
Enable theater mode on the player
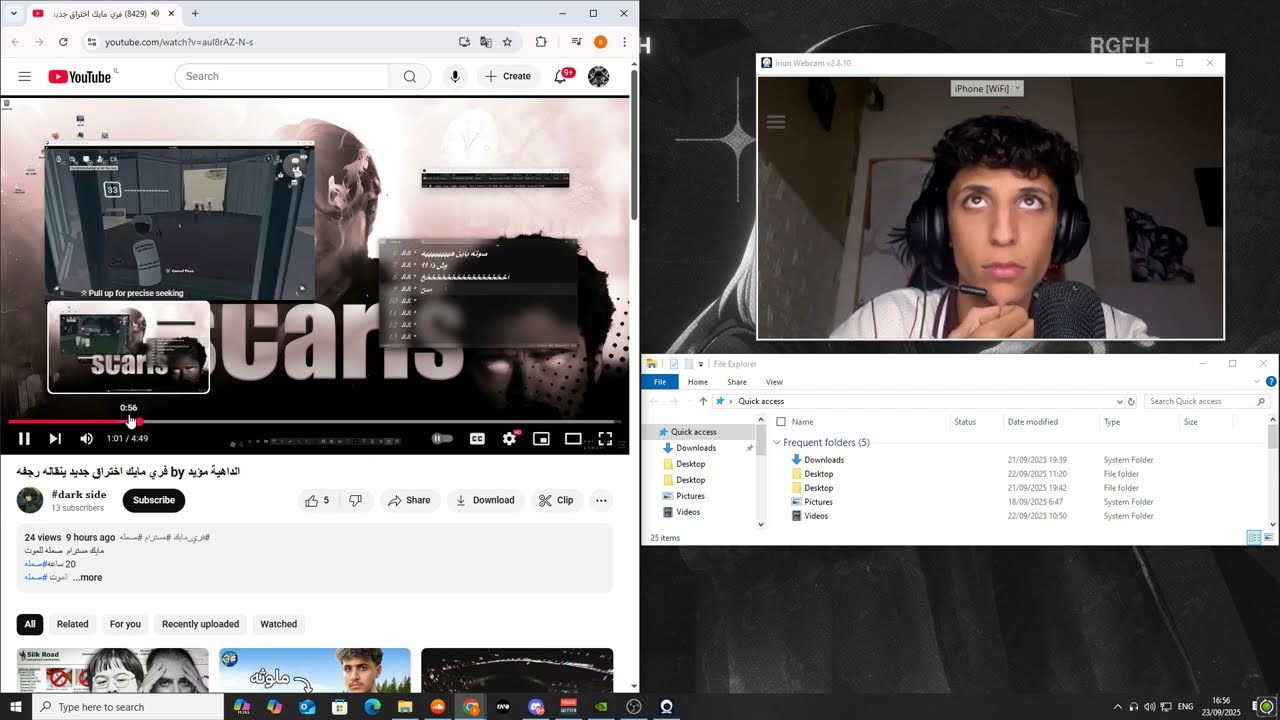click(x=573, y=438)
